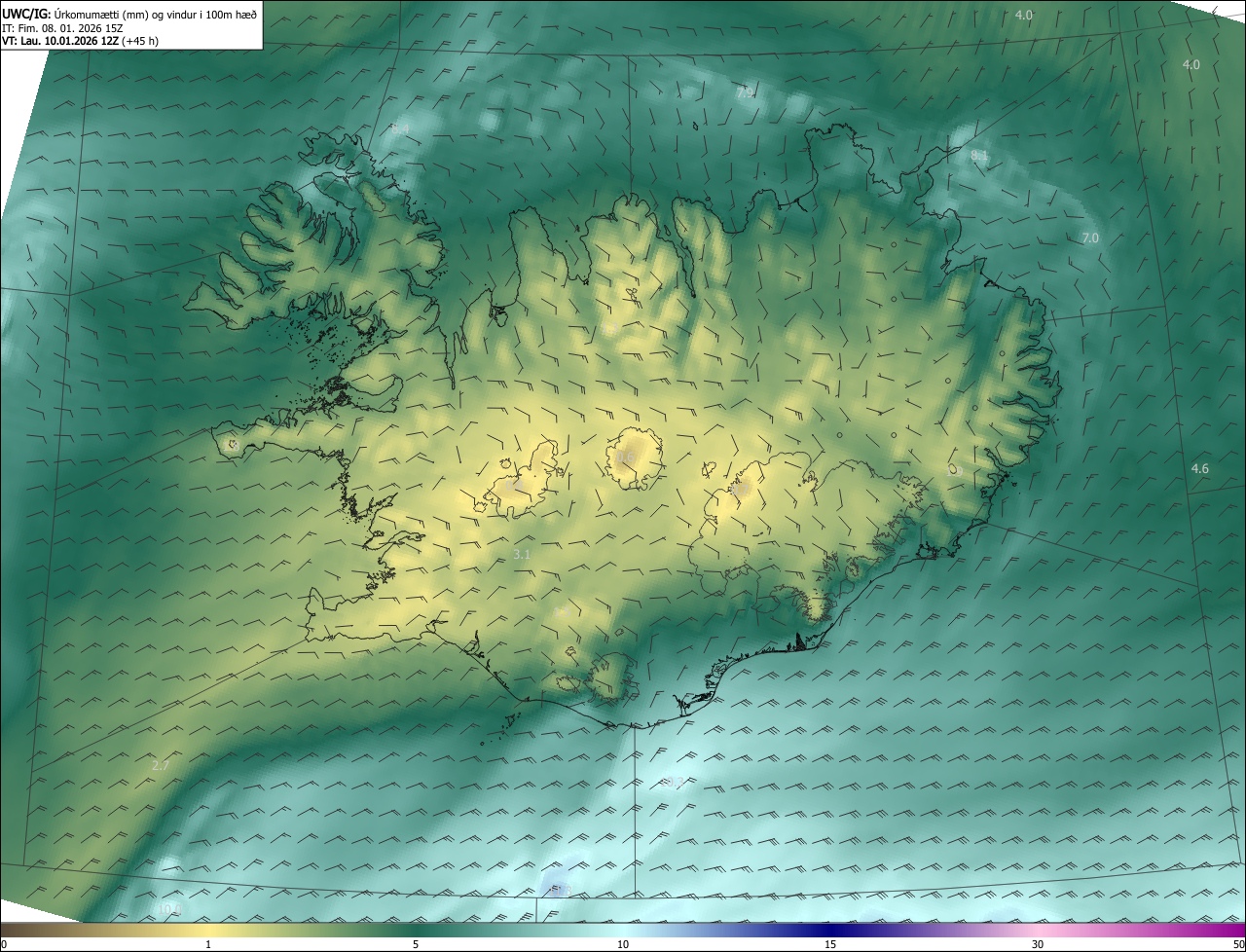1246x952 pixels.
Task: Click the 0 tick on the color scale
Action: (x=4, y=944)
